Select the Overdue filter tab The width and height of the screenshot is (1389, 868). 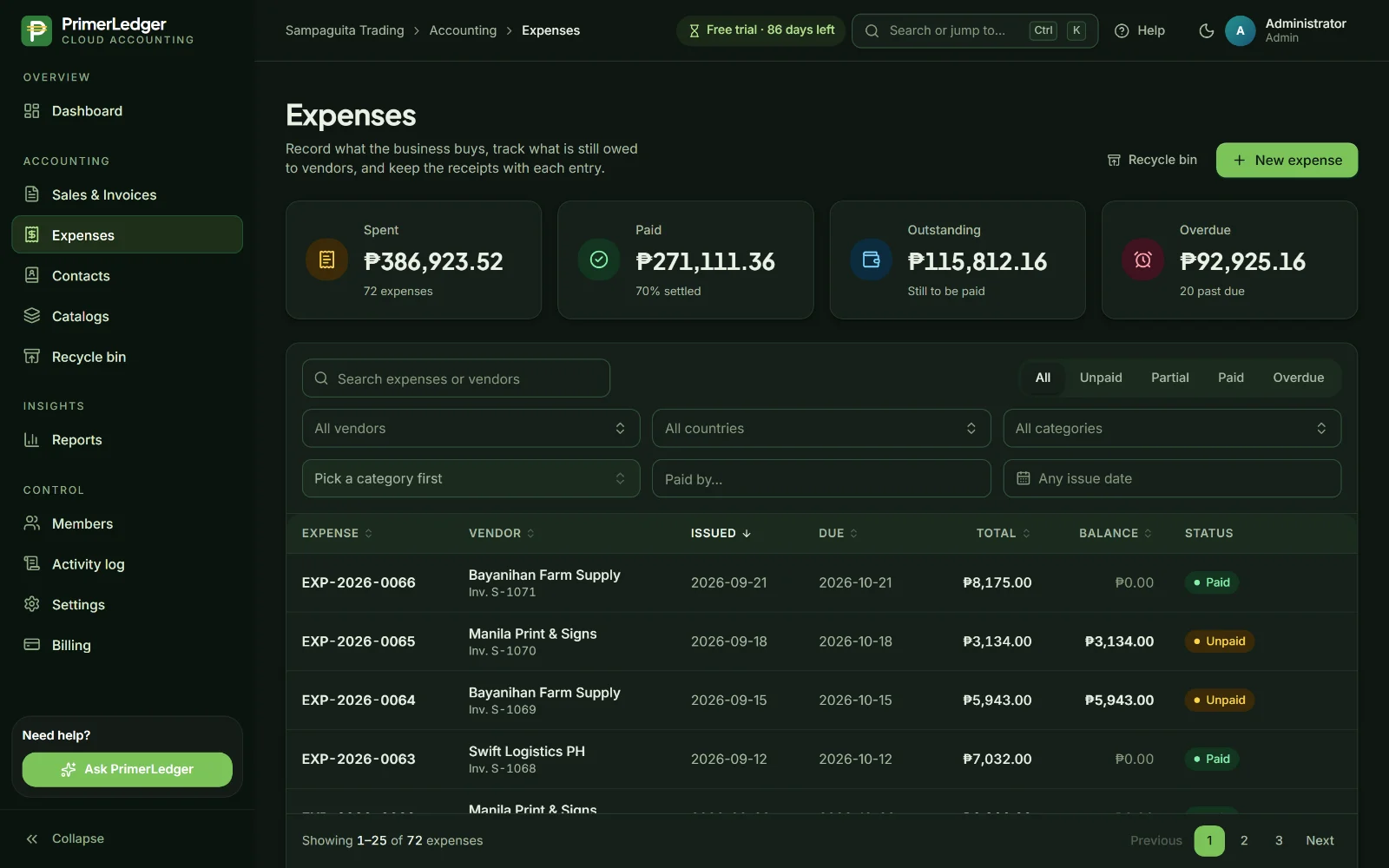click(x=1298, y=378)
